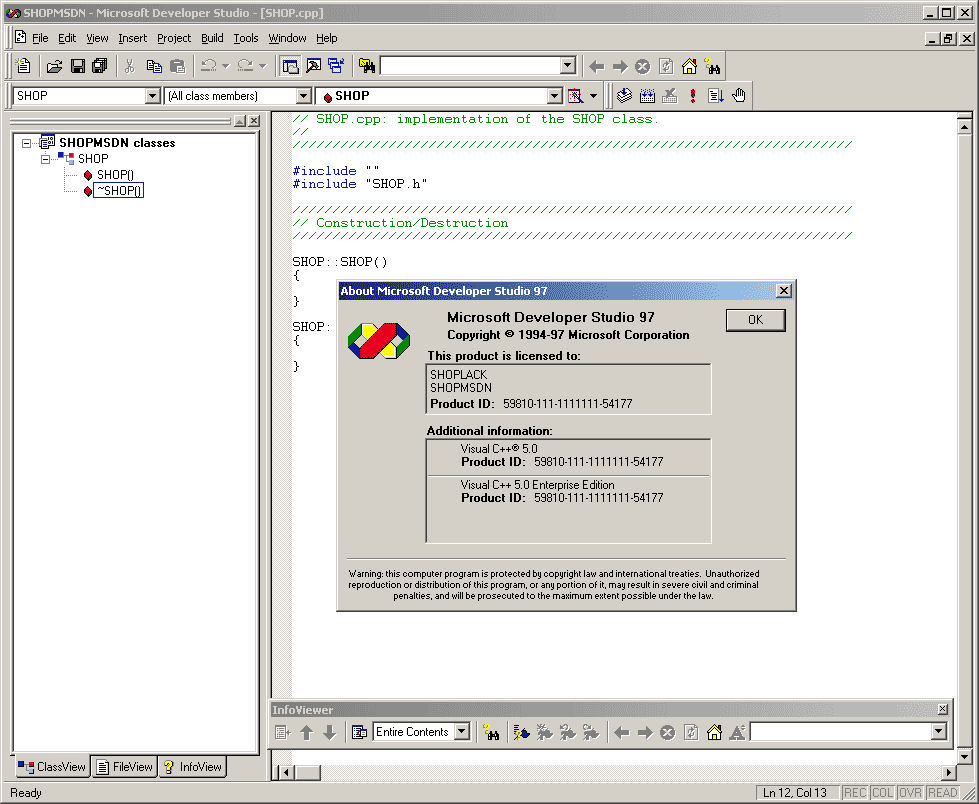
Task: Toggle the Workspace window button
Action: pos(290,66)
